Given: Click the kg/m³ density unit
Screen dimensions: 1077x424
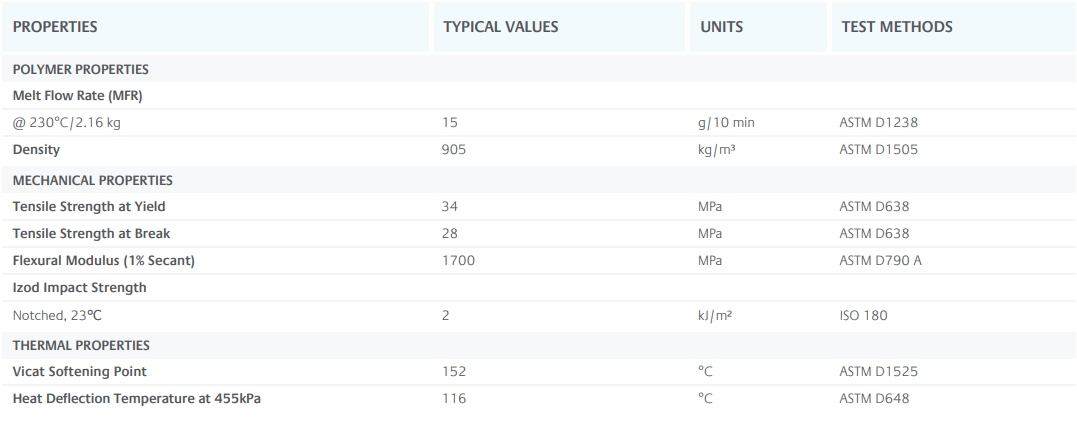Looking at the screenshot, I should [x=717, y=149].
